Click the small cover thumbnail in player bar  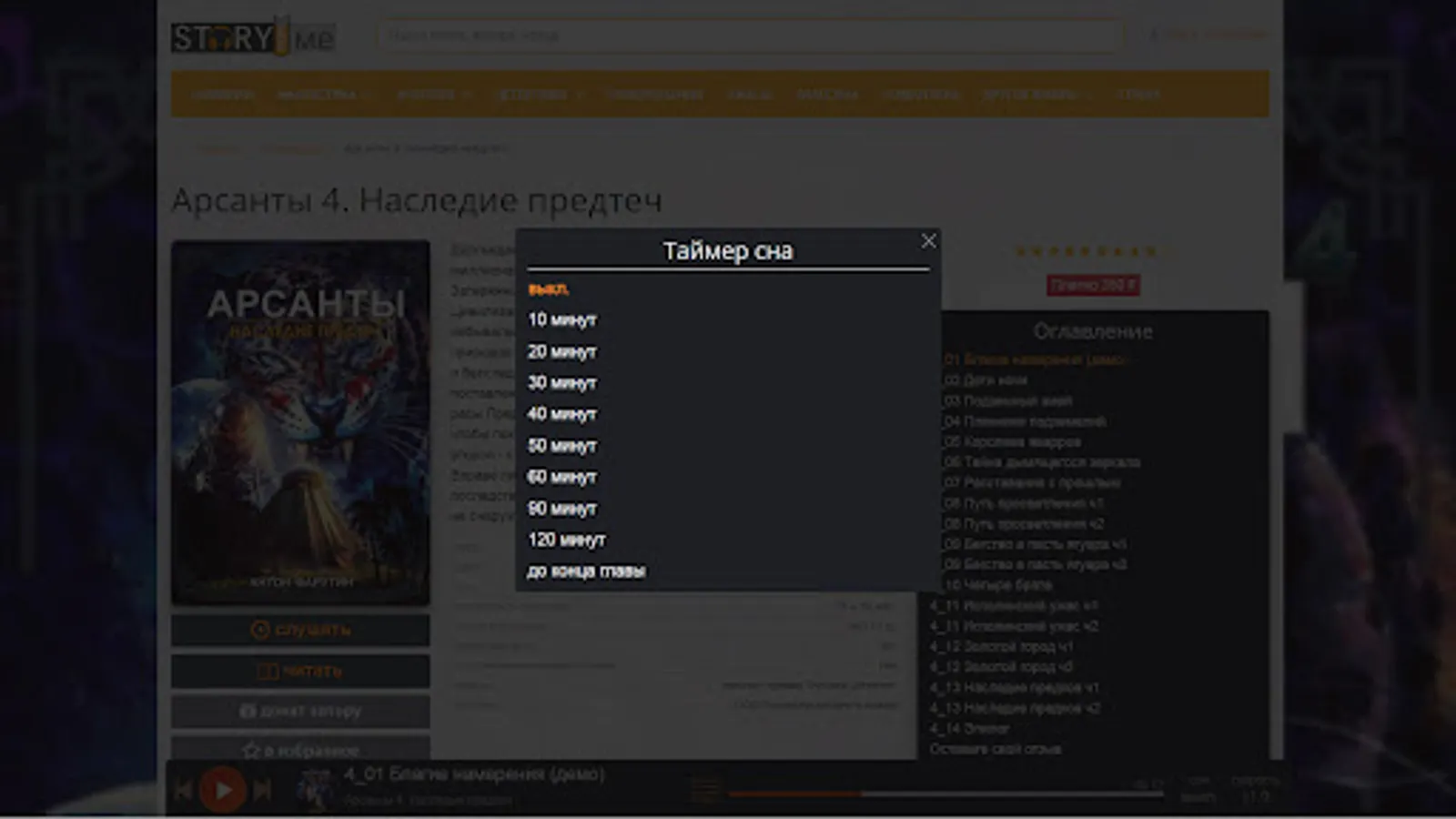[x=315, y=789]
